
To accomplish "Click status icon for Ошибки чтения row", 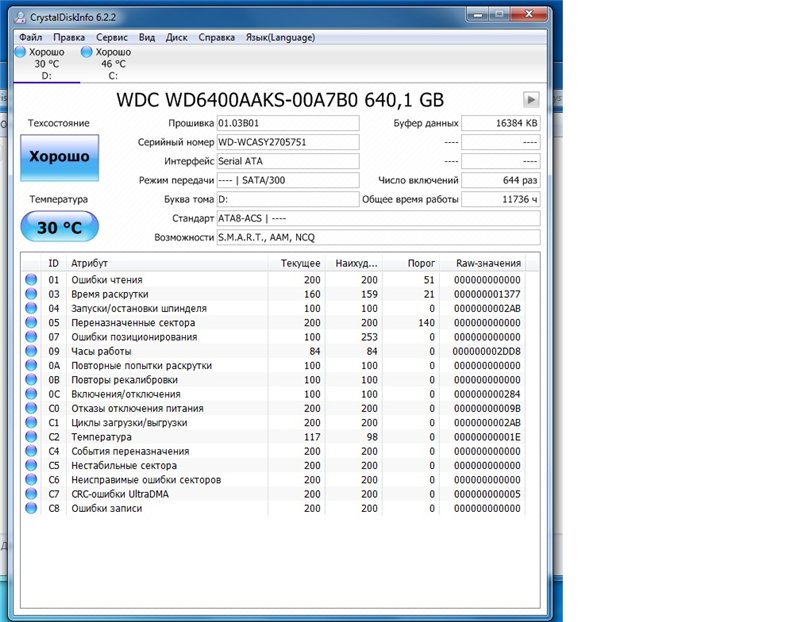I will (x=31, y=279).
